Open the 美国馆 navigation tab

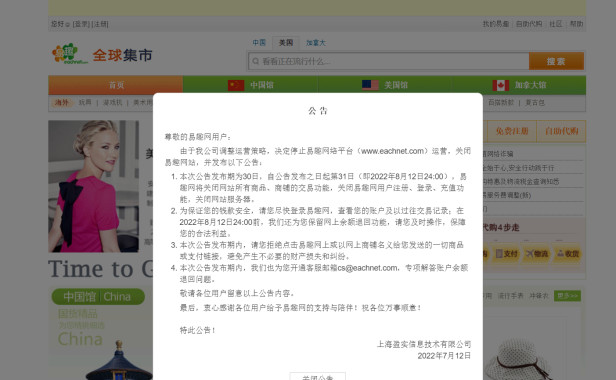385,85
